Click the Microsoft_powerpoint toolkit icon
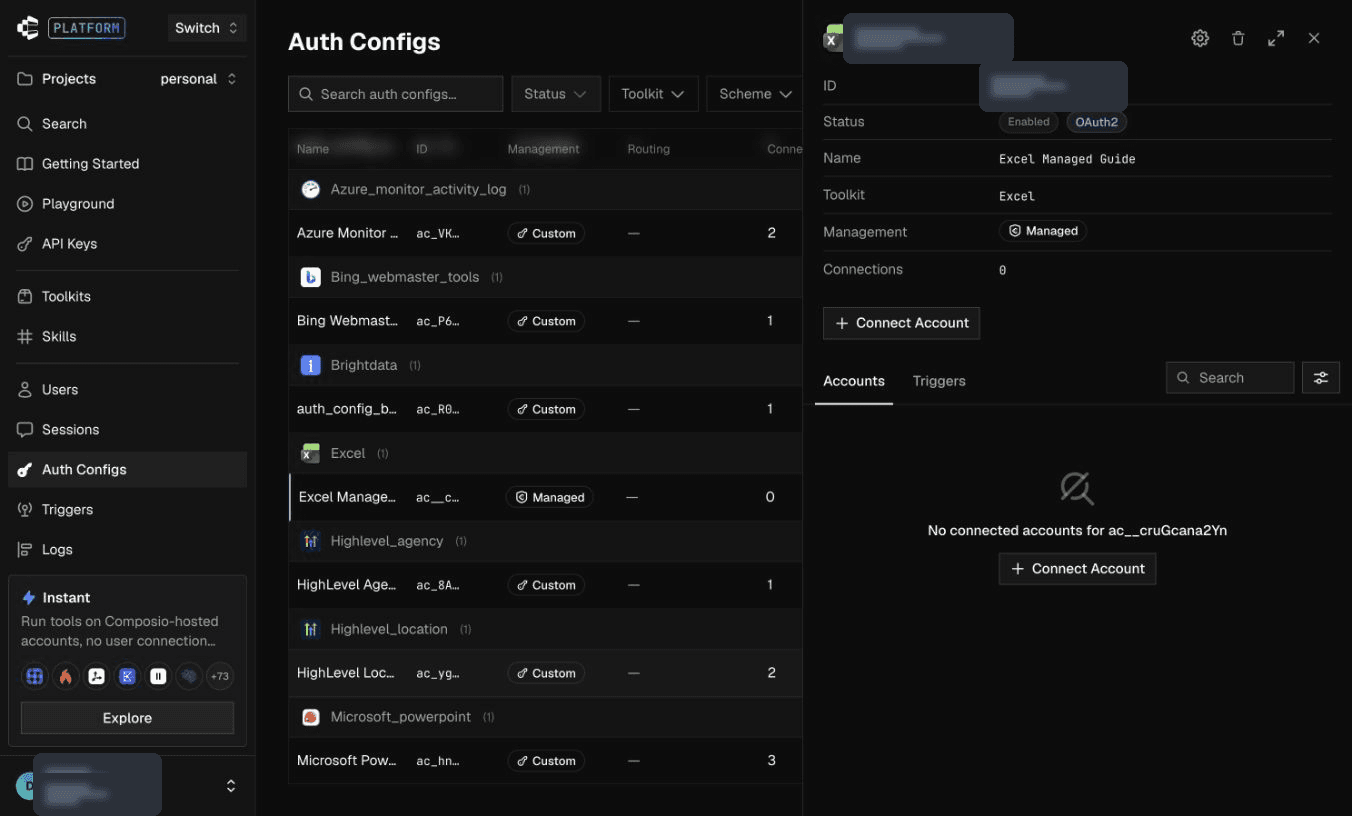This screenshot has width=1352, height=816. pyautogui.click(x=311, y=717)
